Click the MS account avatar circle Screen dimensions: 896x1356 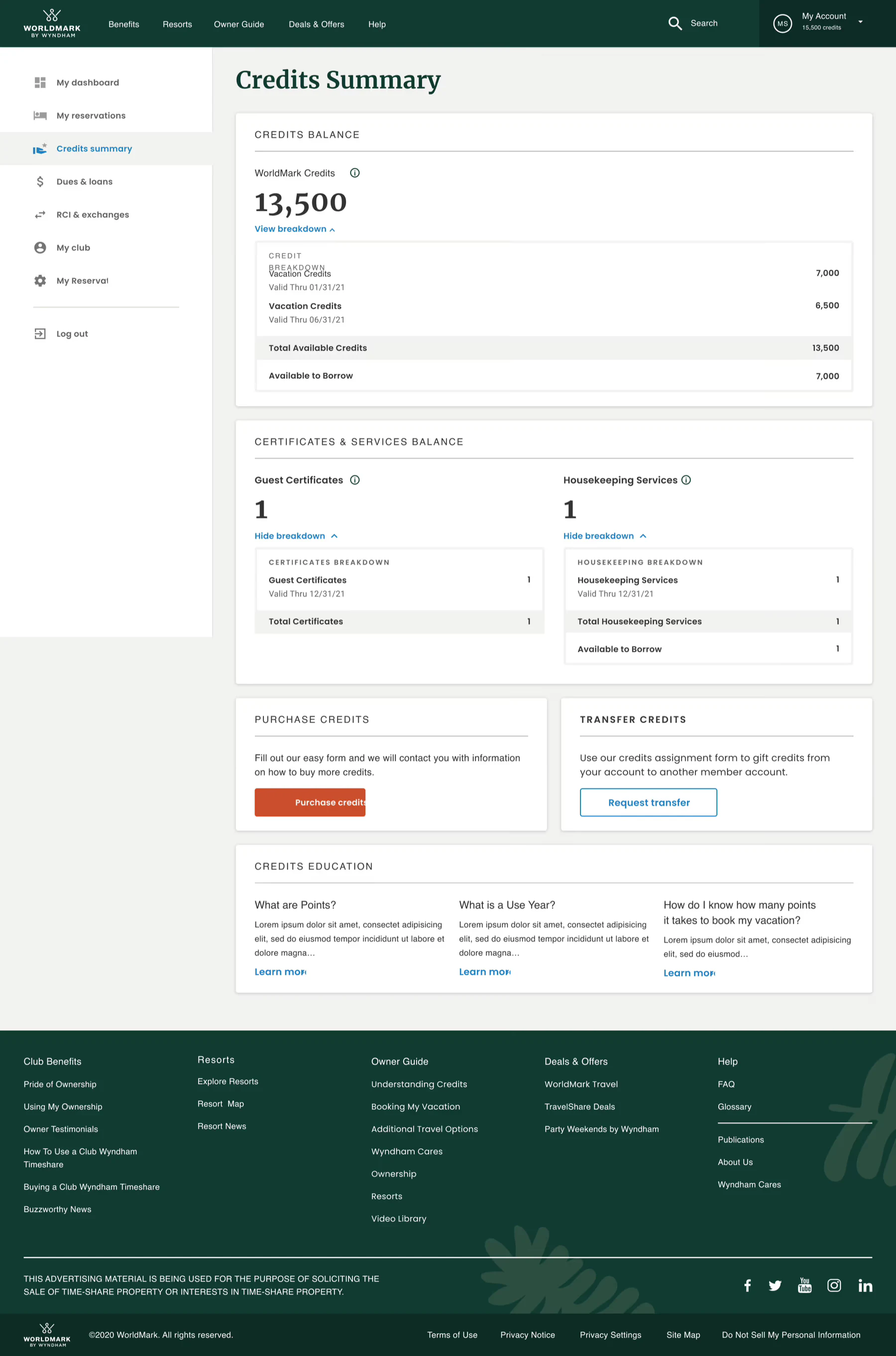[783, 23]
